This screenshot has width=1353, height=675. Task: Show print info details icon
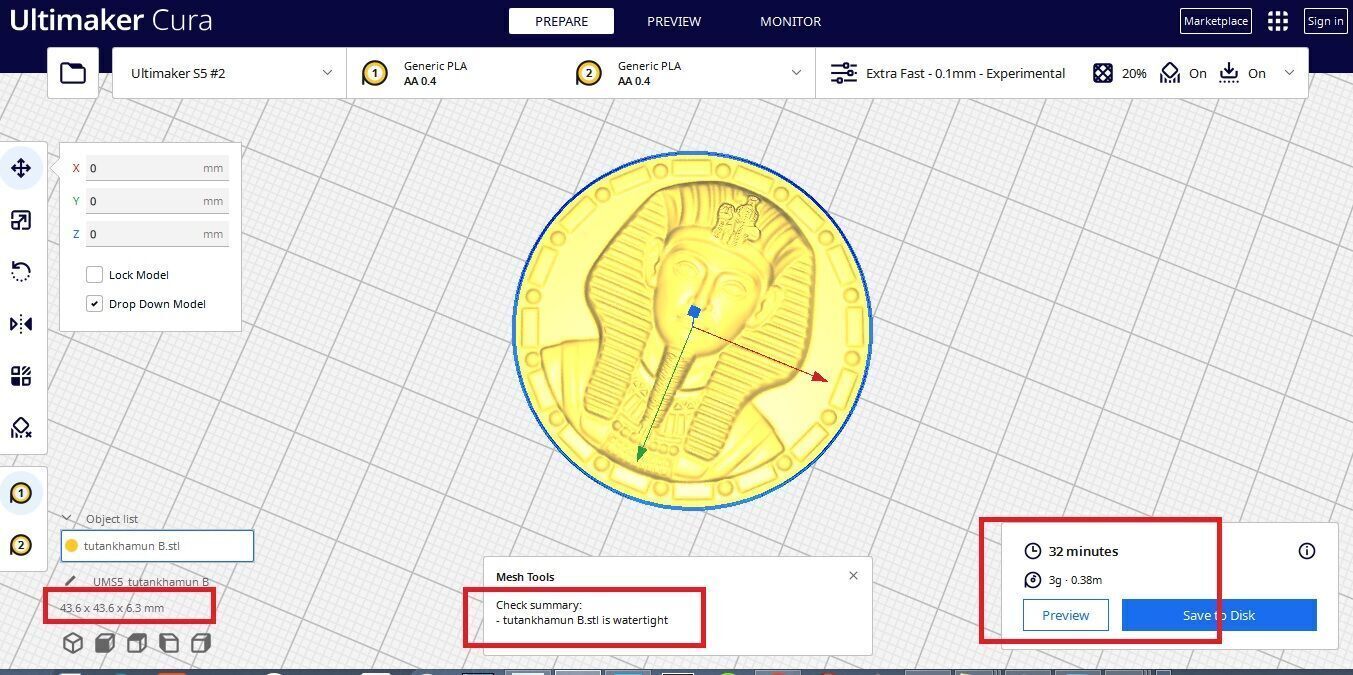1307,551
